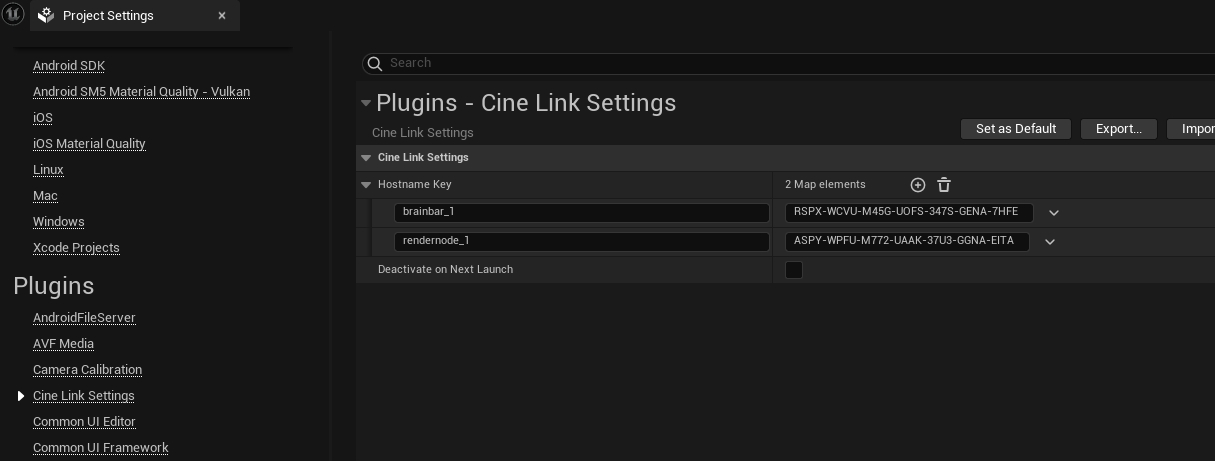Collapse the Hostname Key map
Image resolution: width=1215 pixels, height=461 pixels.
click(366, 185)
